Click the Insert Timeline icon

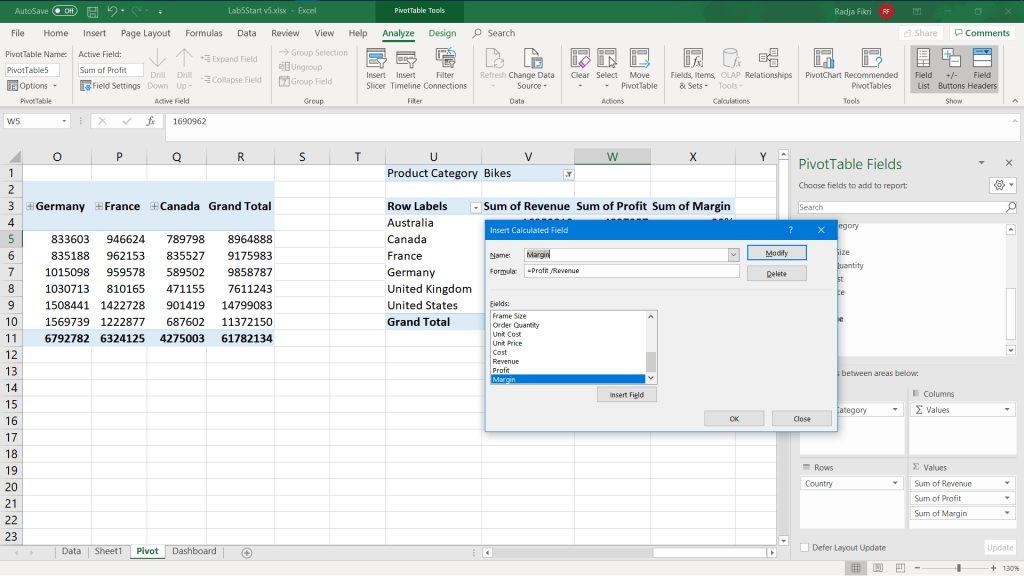click(406, 66)
